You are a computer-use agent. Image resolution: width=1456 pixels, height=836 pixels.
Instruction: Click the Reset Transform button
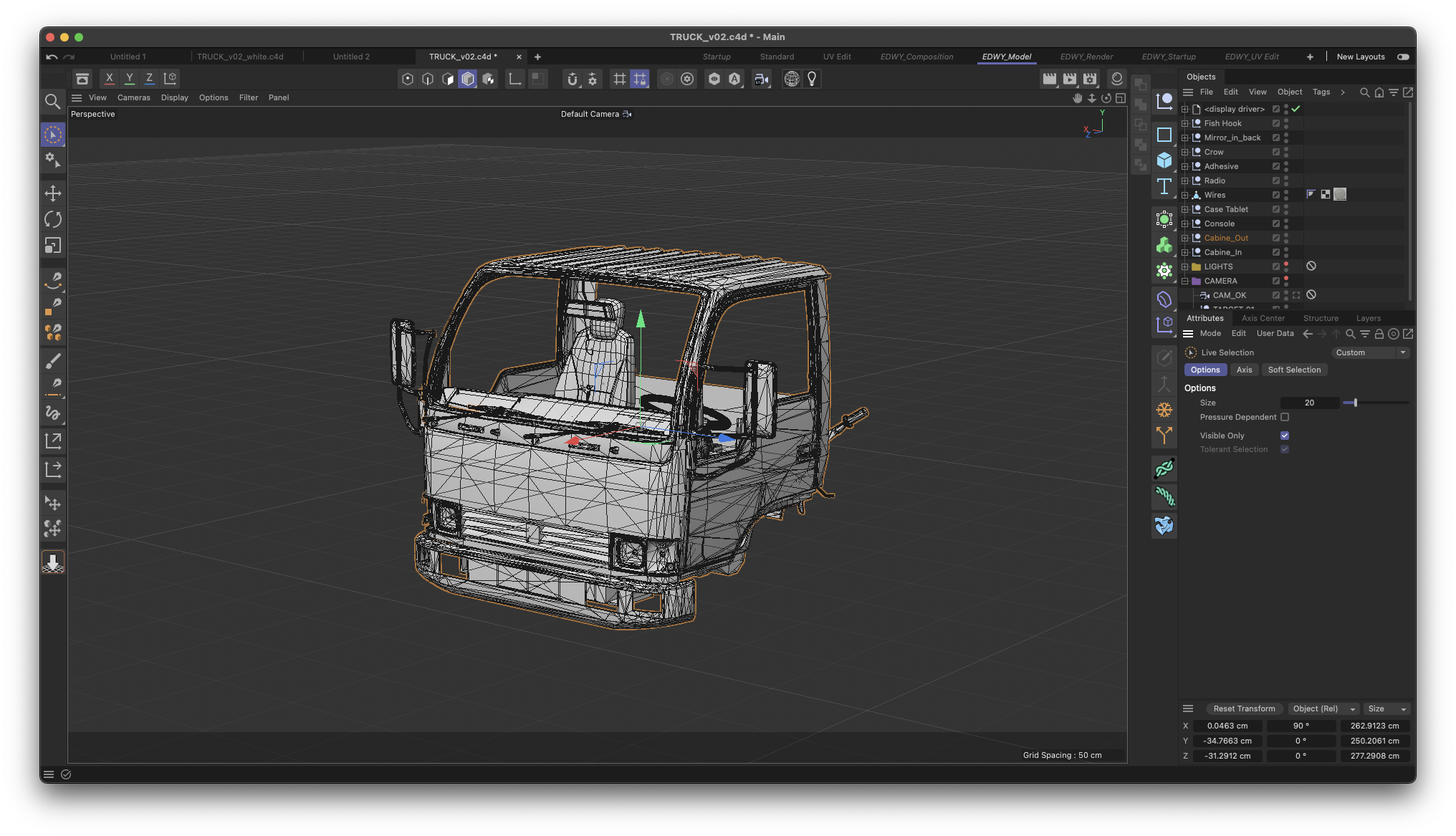click(1244, 708)
